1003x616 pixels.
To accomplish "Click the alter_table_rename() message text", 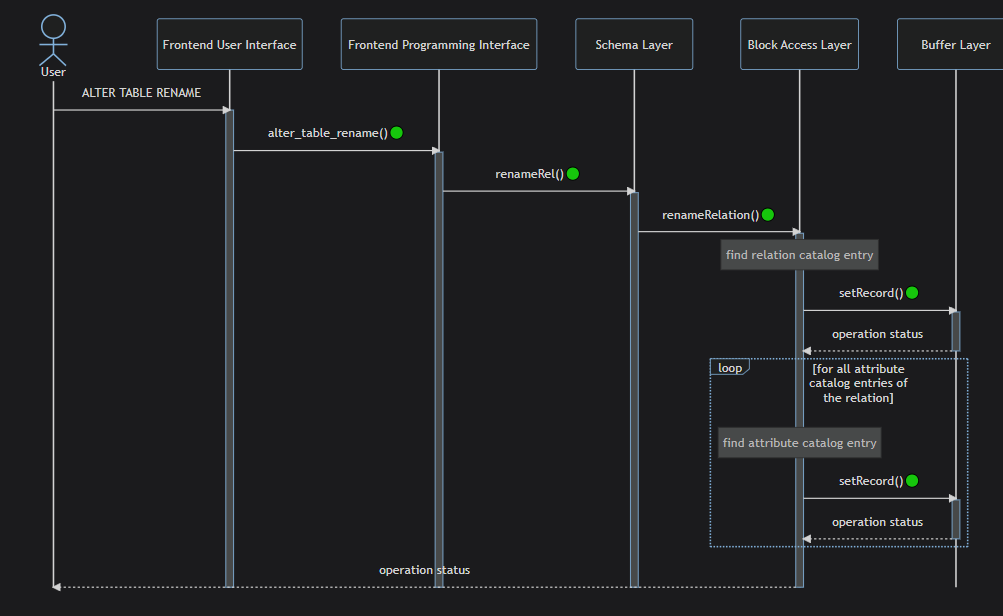I will [328, 133].
